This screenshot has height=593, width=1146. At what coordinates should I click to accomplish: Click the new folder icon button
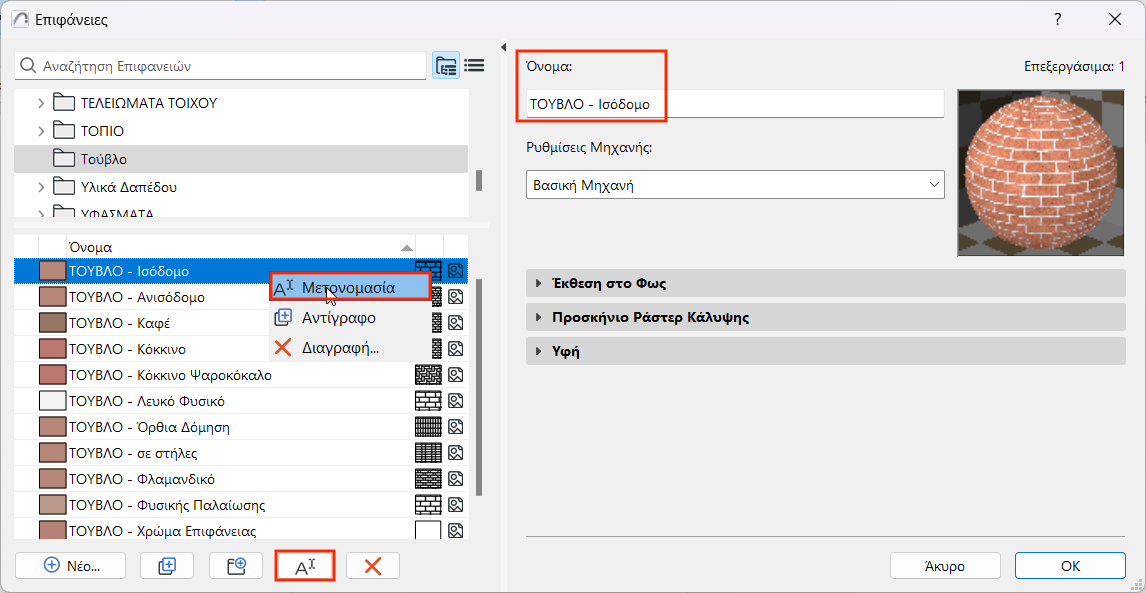235,565
